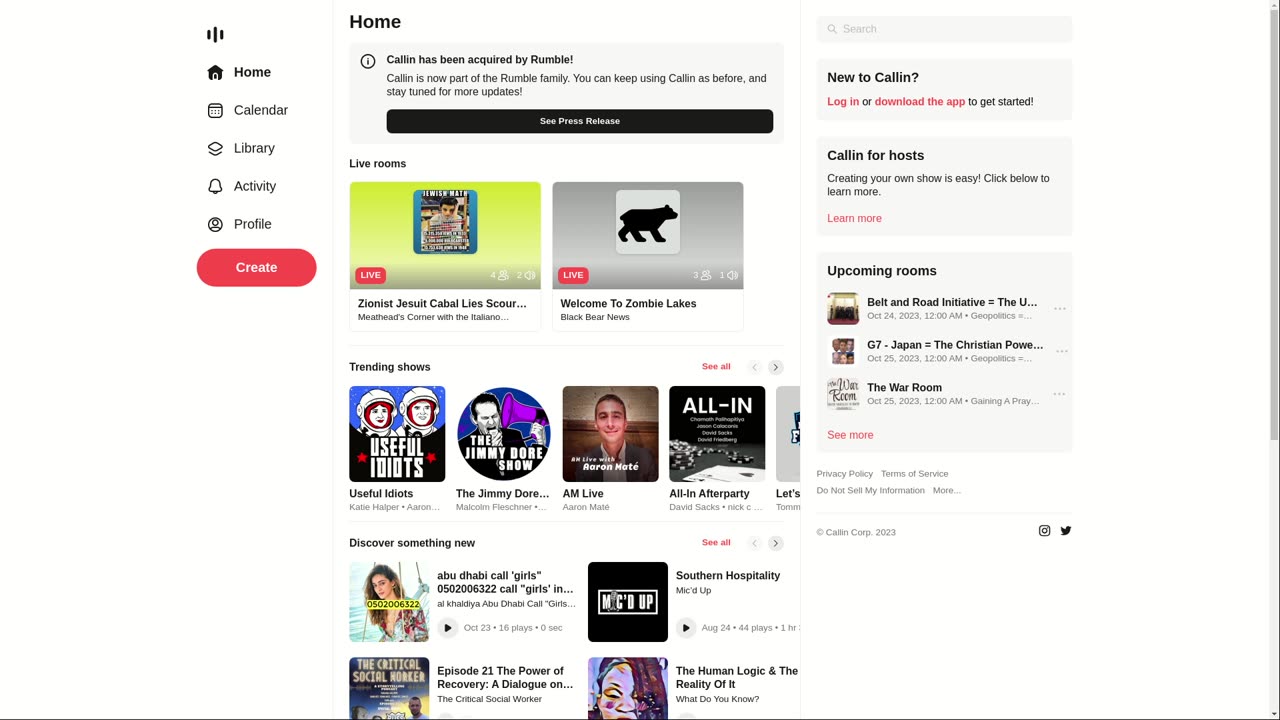The image size is (1280, 720).
Task: Click speakers icon on Zionist Jesuit room
Action: tap(530, 275)
